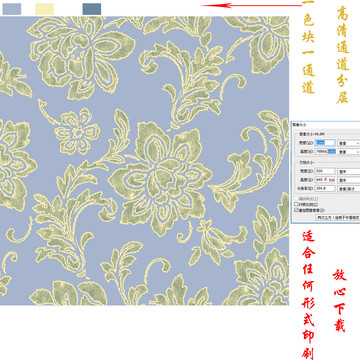Open the pixel height unit dropdown
Viewport: 360px width, 360px height.
point(349,152)
